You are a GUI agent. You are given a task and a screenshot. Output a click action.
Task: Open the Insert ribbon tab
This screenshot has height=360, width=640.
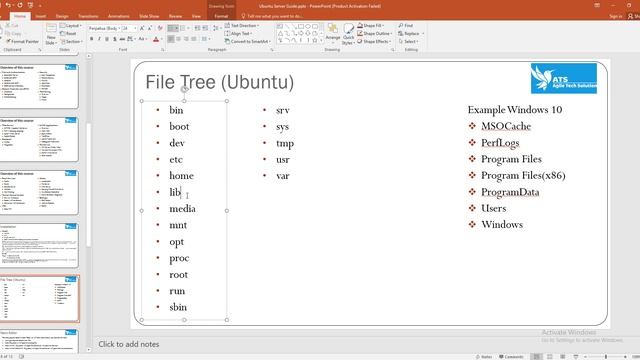tap(40, 16)
